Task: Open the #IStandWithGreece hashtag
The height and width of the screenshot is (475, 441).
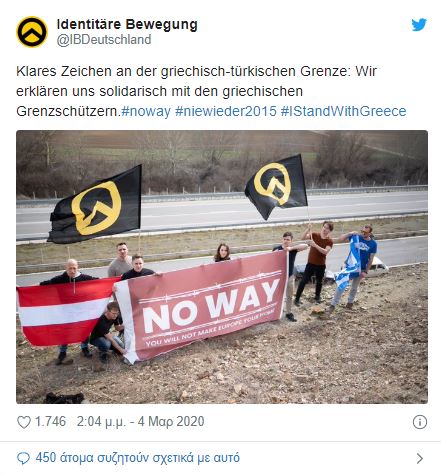Action: 344,111
